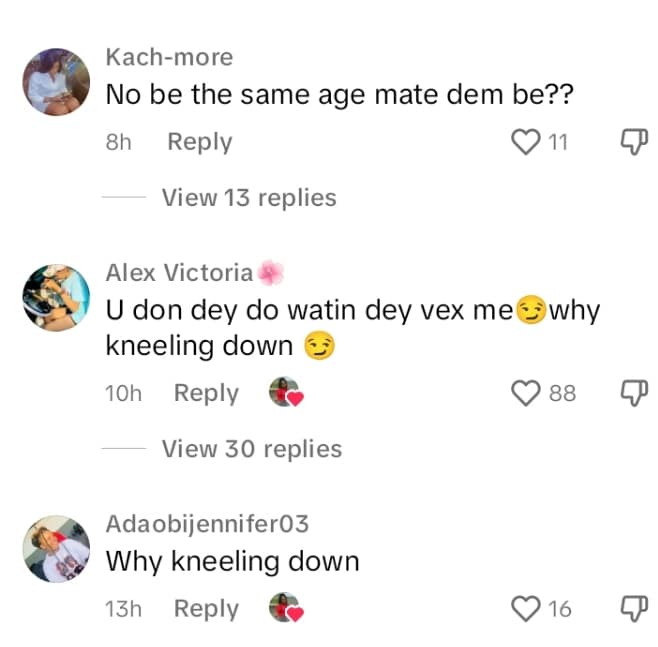Screen dimensions: 658x647
Task: Click creator-liked badge on Adaobijennifer03's comment
Action: click(x=285, y=608)
